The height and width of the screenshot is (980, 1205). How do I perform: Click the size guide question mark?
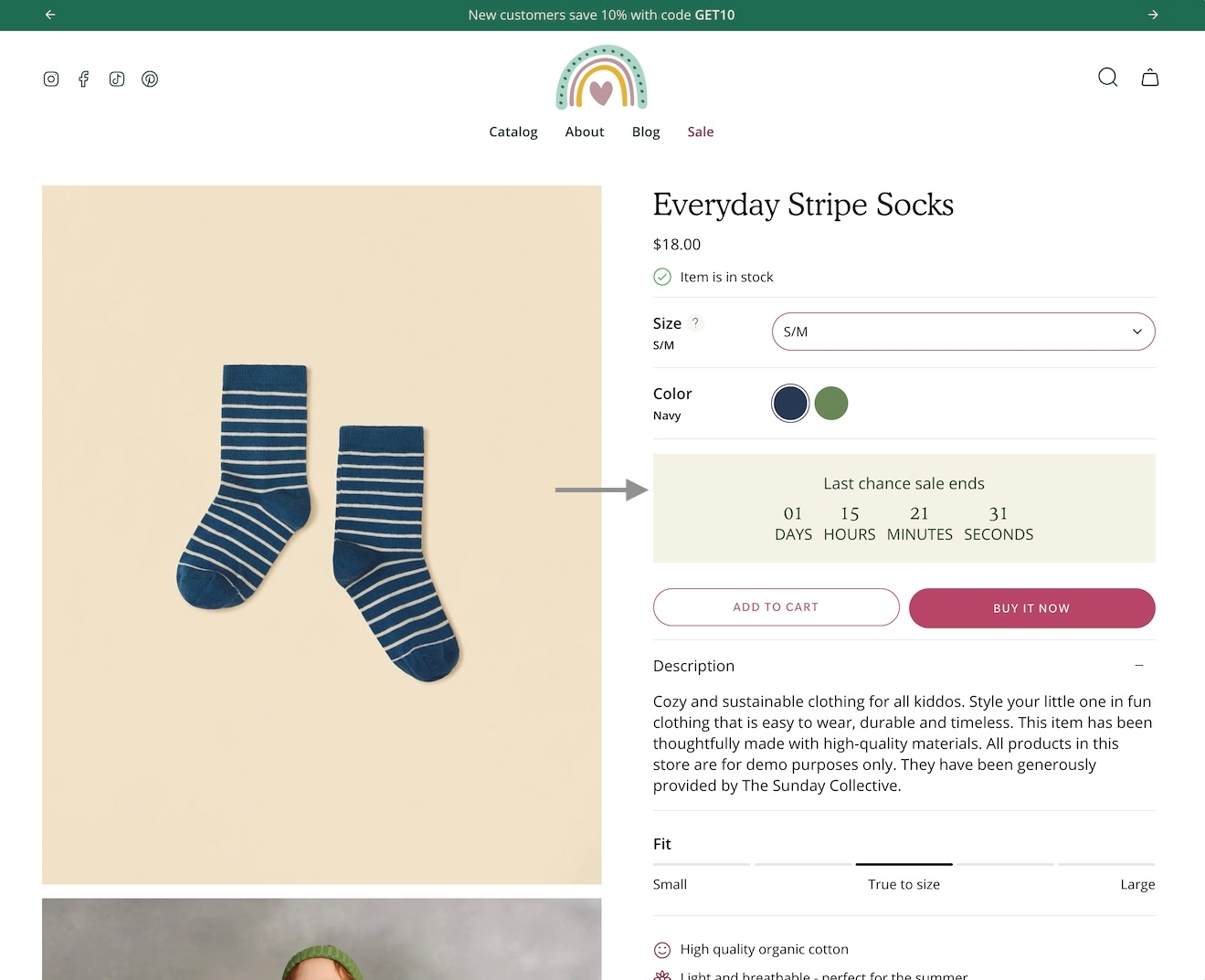click(x=695, y=322)
